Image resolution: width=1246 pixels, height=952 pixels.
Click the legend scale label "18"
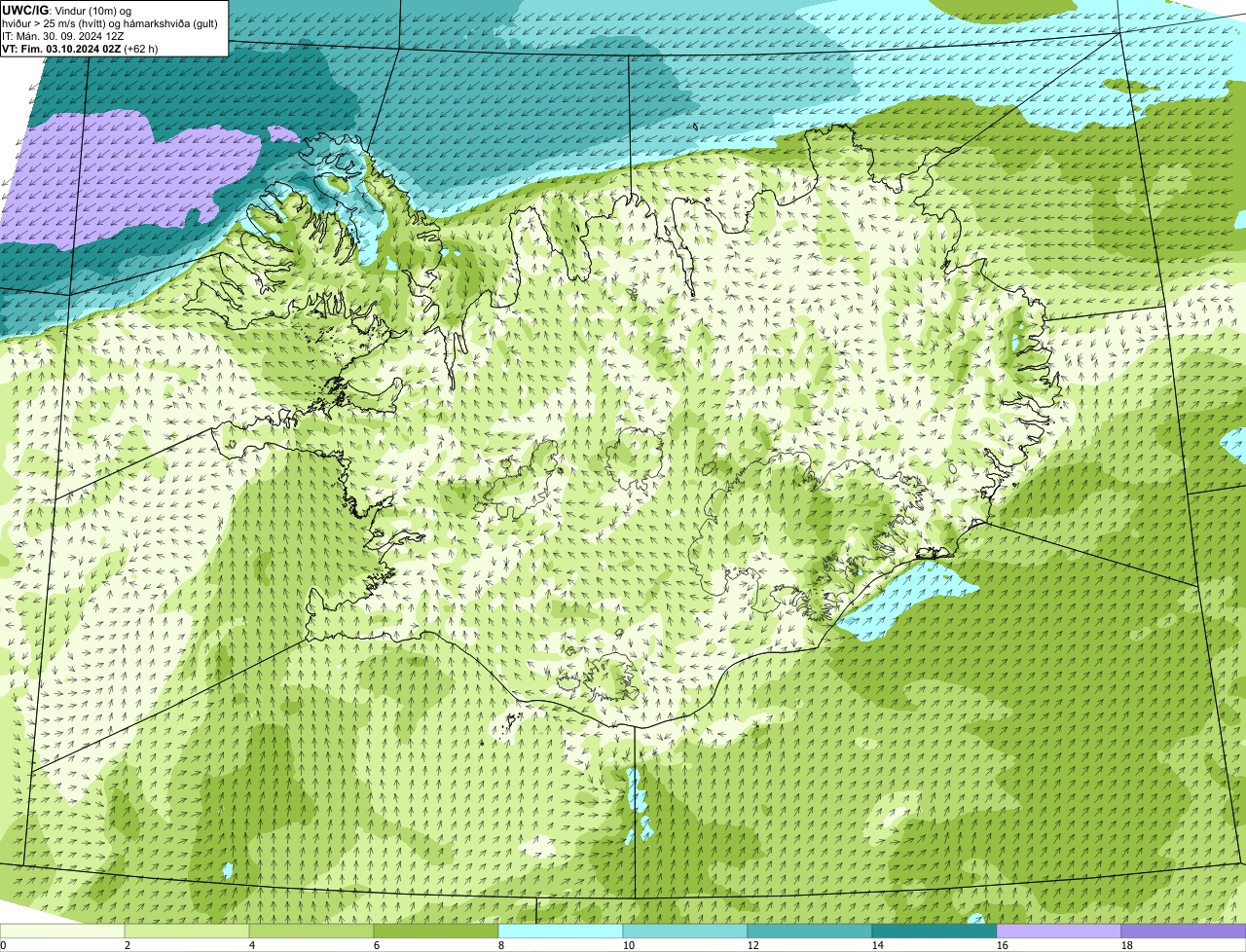[x=1127, y=945]
